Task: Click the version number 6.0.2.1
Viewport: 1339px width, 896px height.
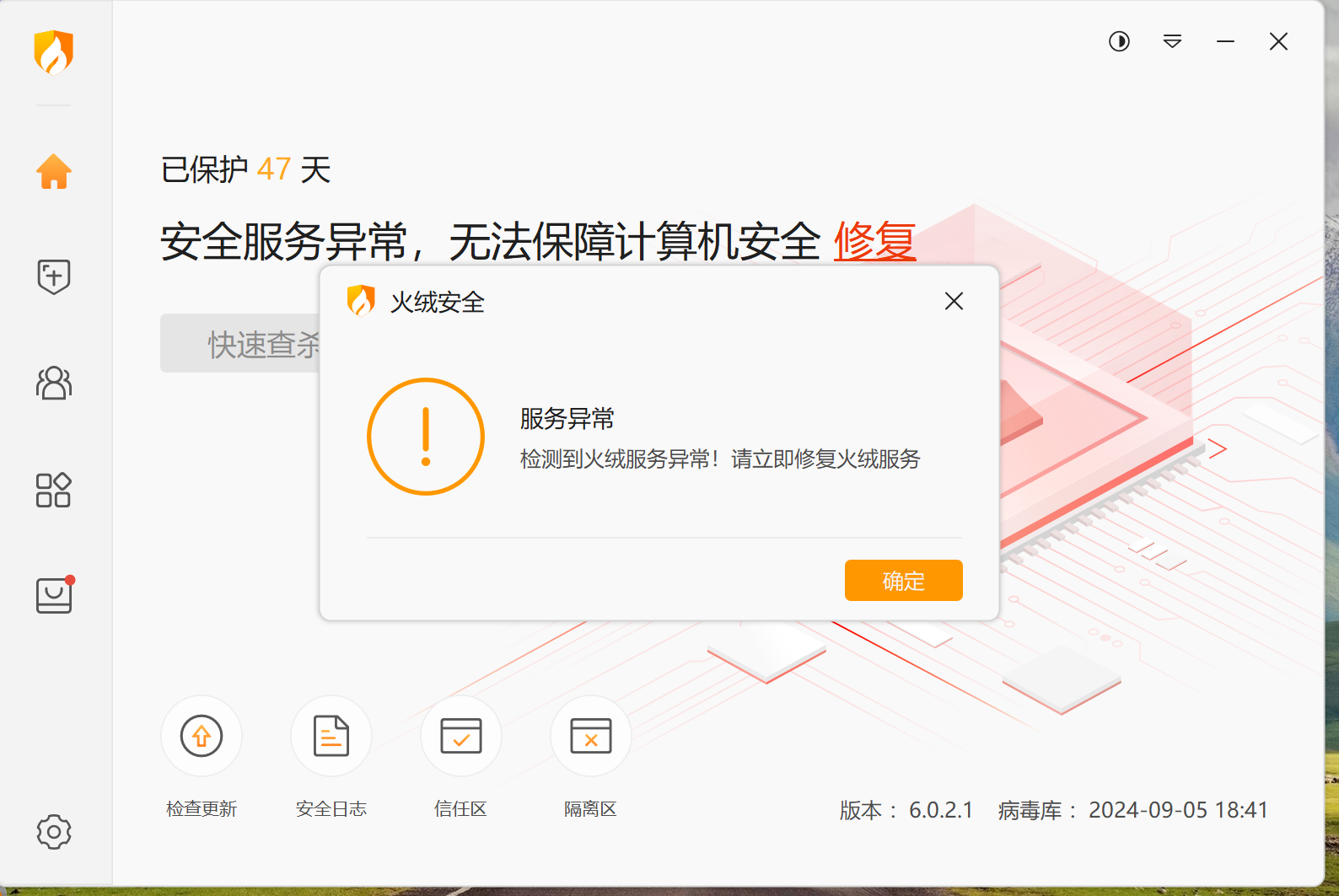Action: [941, 810]
